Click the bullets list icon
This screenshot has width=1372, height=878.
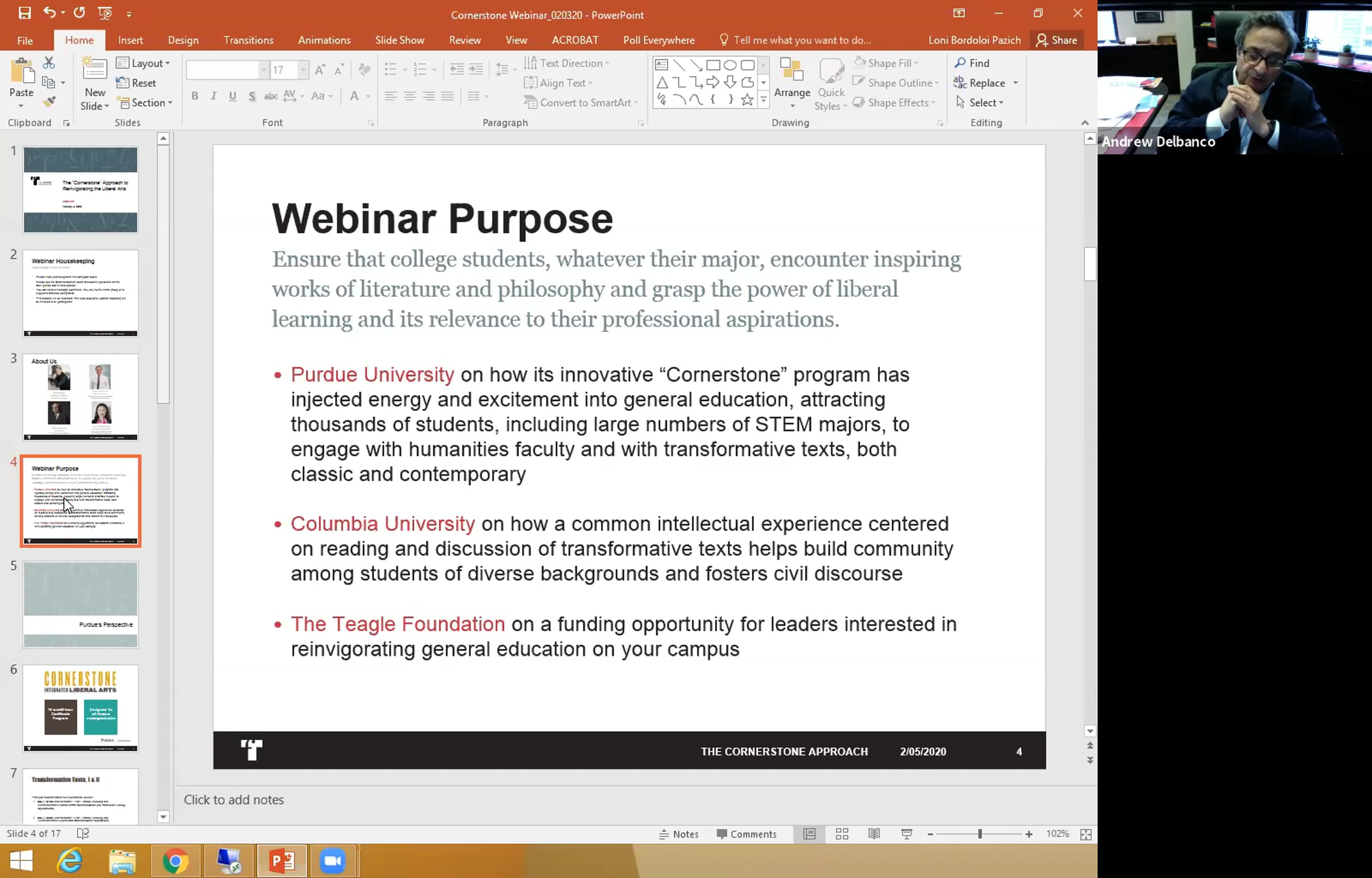coord(391,70)
